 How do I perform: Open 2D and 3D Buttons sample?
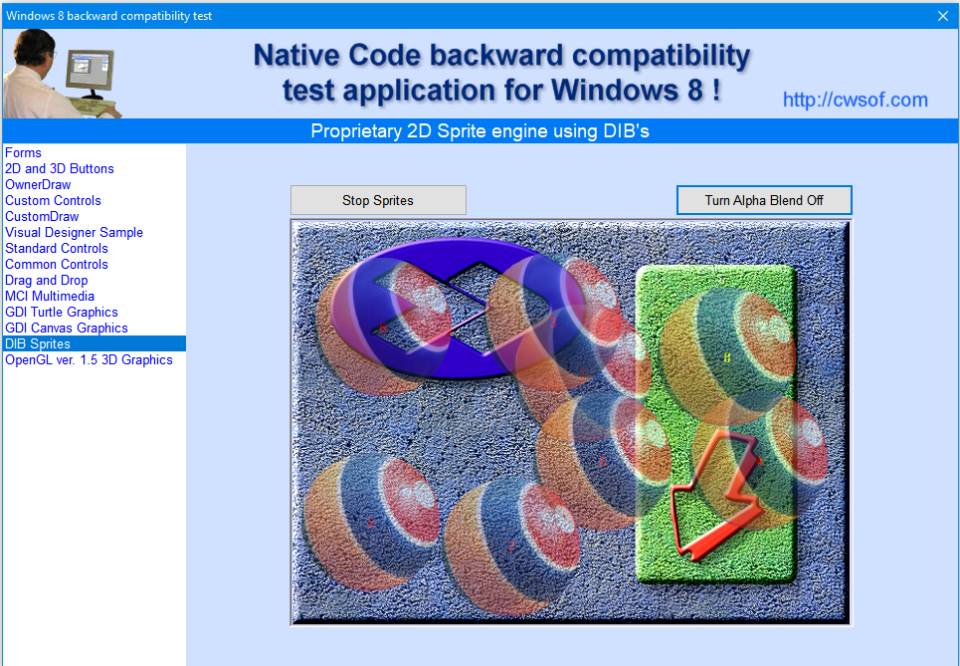tap(60, 169)
